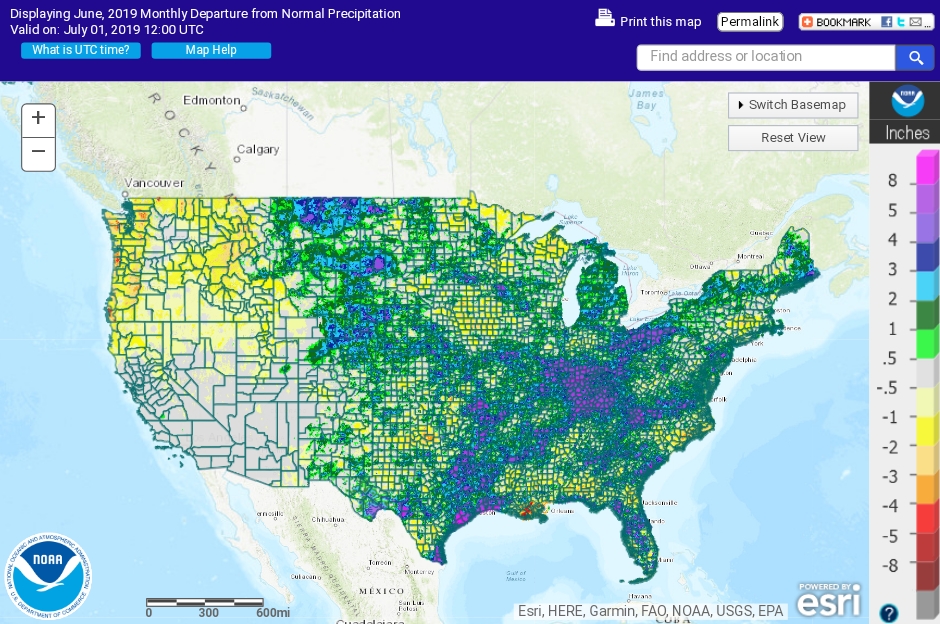
Task: Expand the Switch Basemap panel
Action: 792,105
